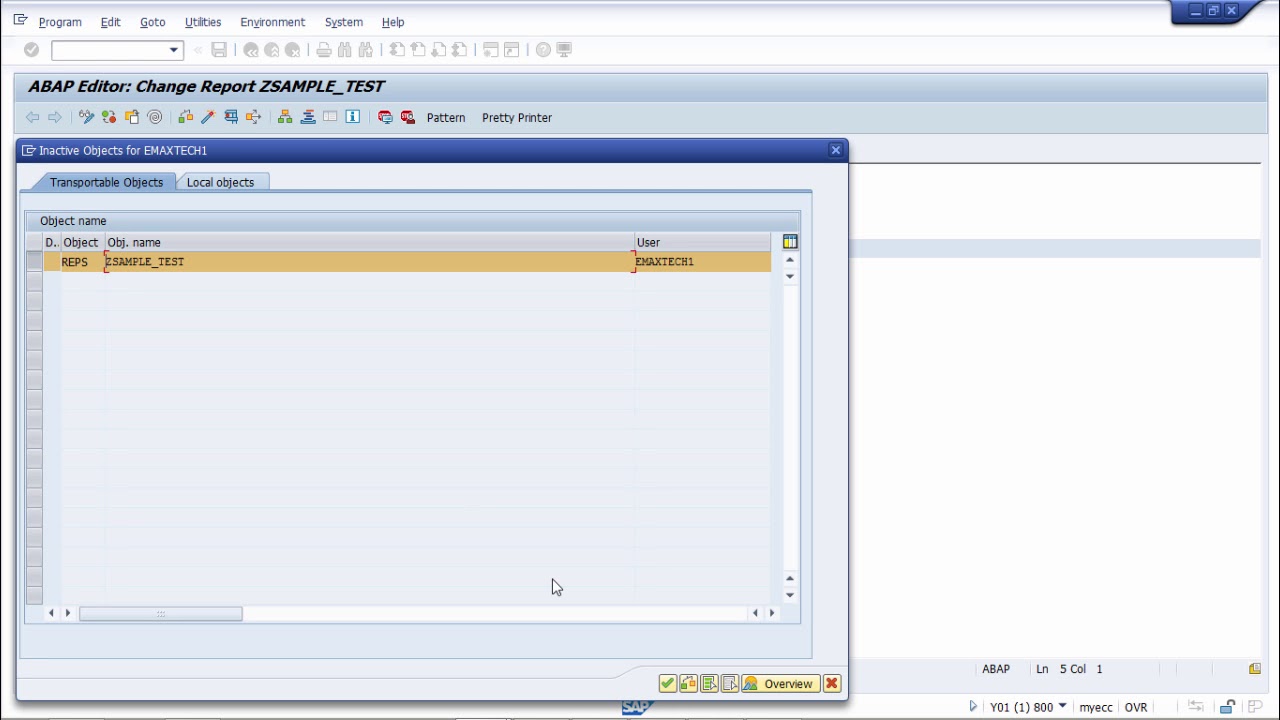Open the Utilities menu
Screen dimensions: 1280x720
point(203,22)
